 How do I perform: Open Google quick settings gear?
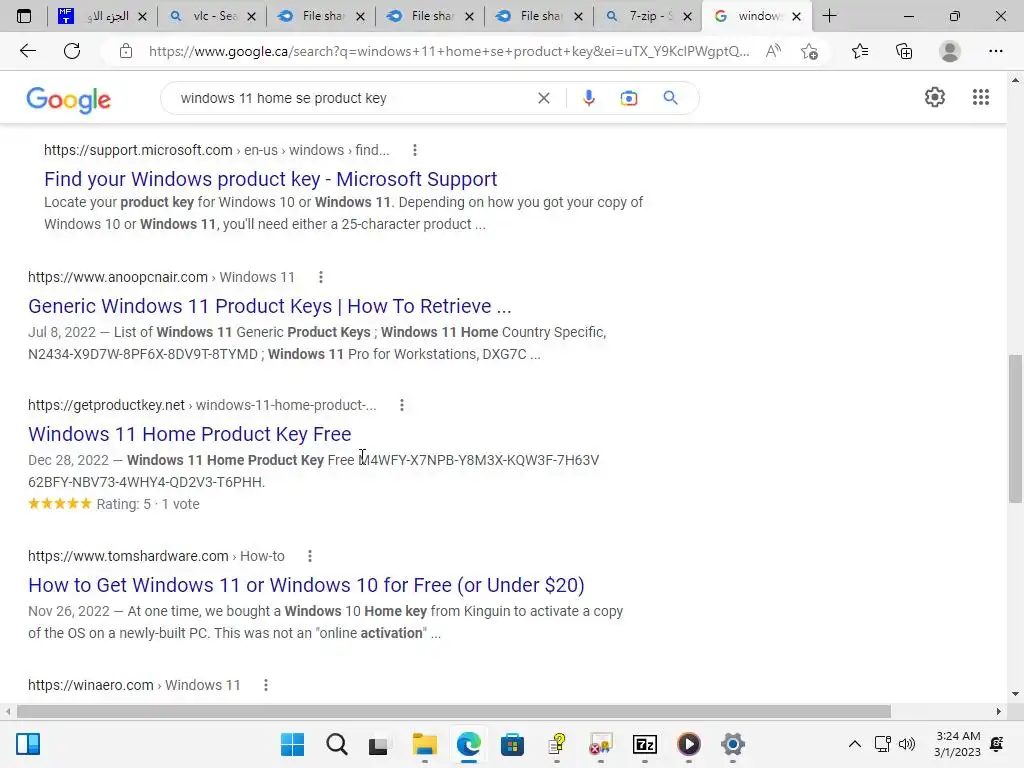(x=935, y=97)
